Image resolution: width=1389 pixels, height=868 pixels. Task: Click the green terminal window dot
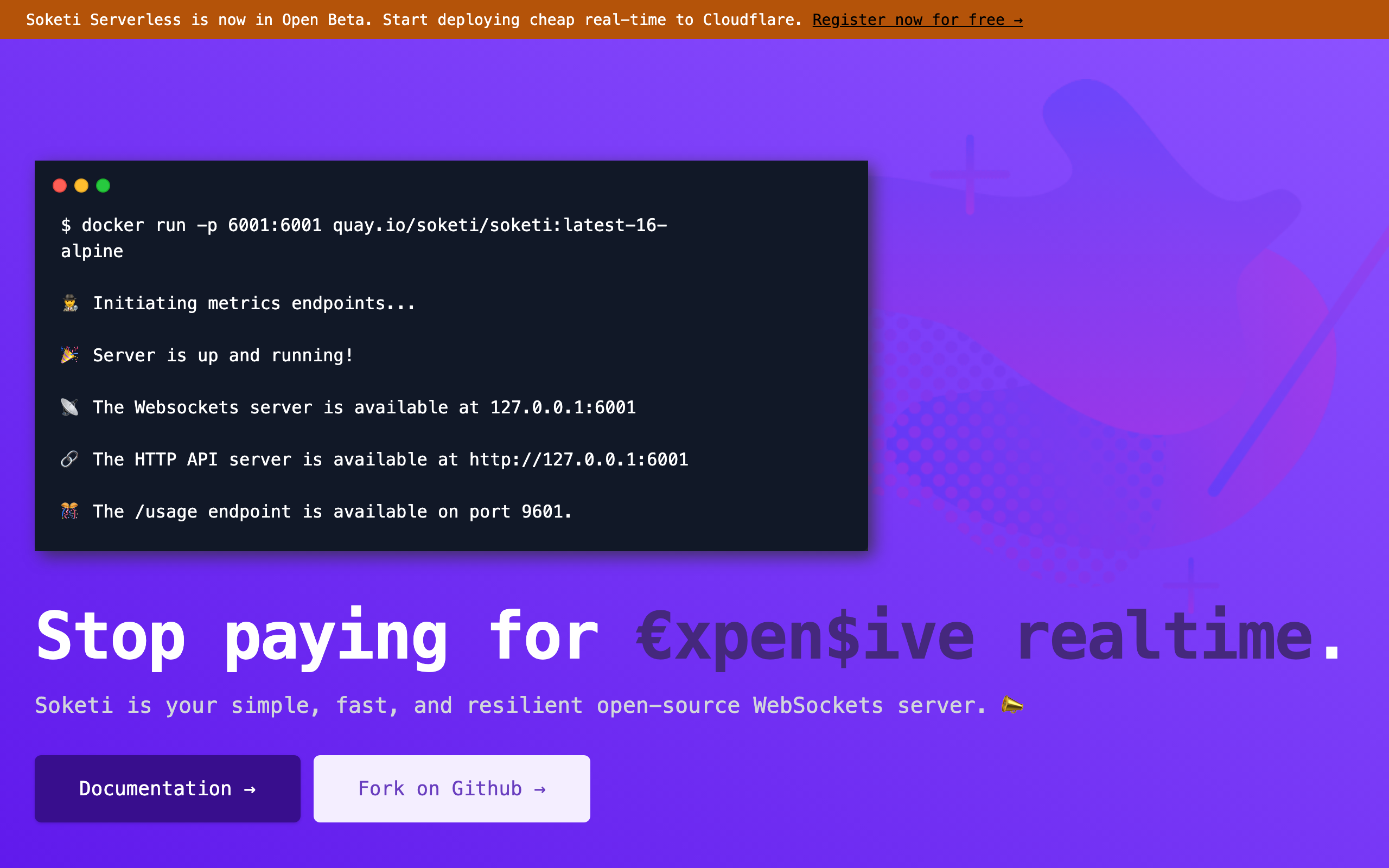pyautogui.click(x=103, y=186)
